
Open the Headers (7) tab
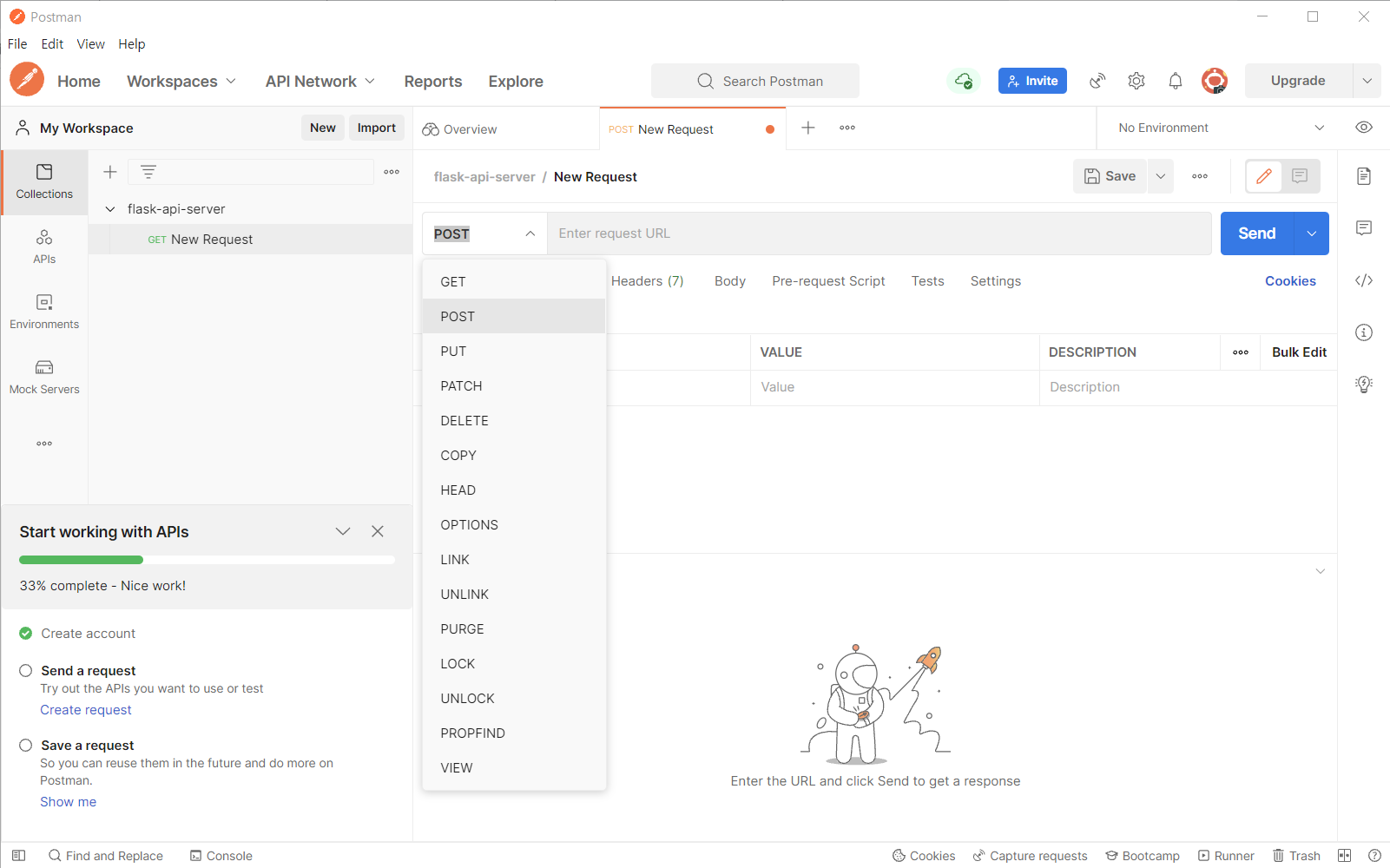click(x=648, y=281)
